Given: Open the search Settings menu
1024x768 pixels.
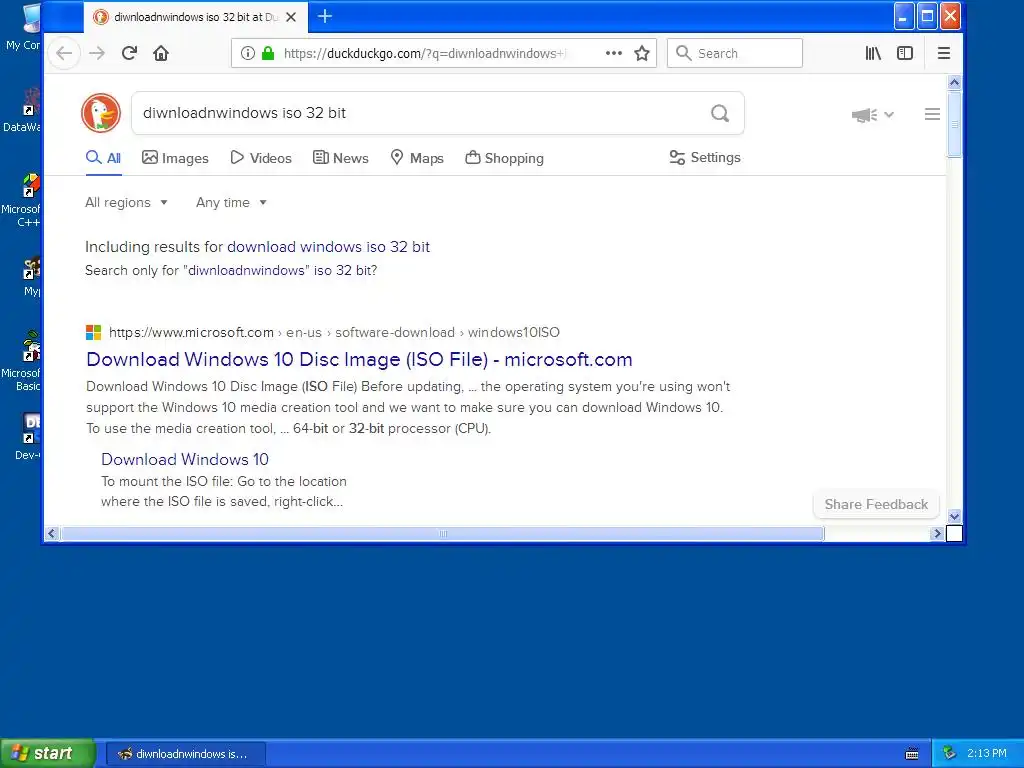Looking at the screenshot, I should (705, 157).
